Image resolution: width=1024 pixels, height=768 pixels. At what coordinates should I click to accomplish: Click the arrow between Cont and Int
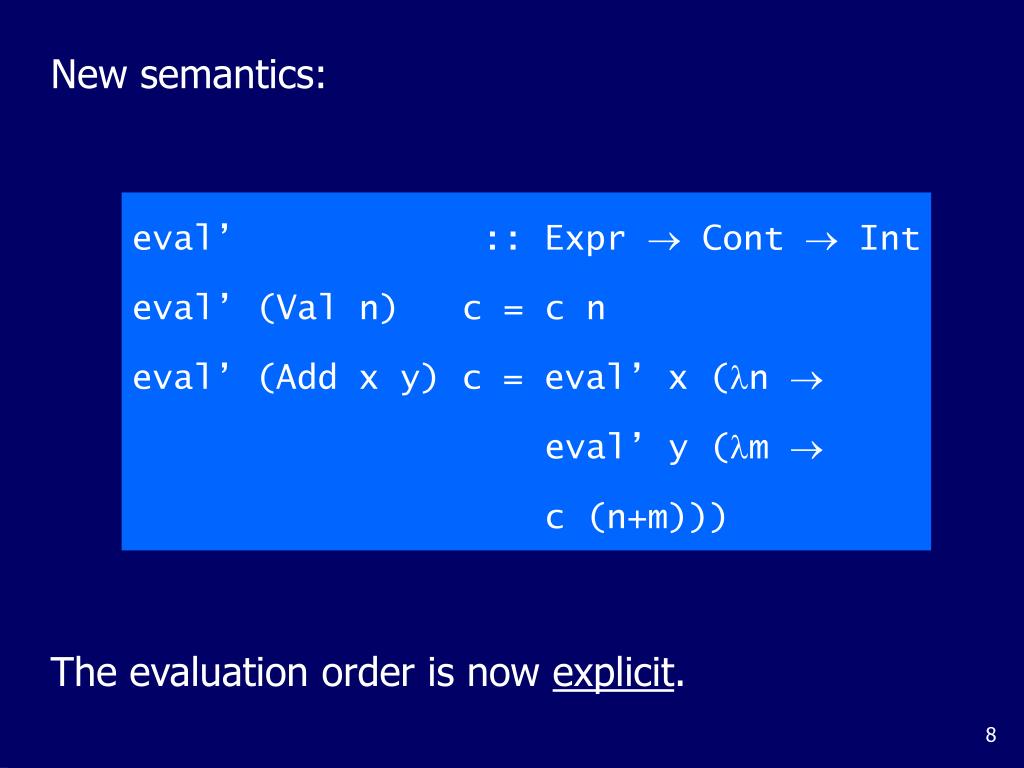pos(822,242)
